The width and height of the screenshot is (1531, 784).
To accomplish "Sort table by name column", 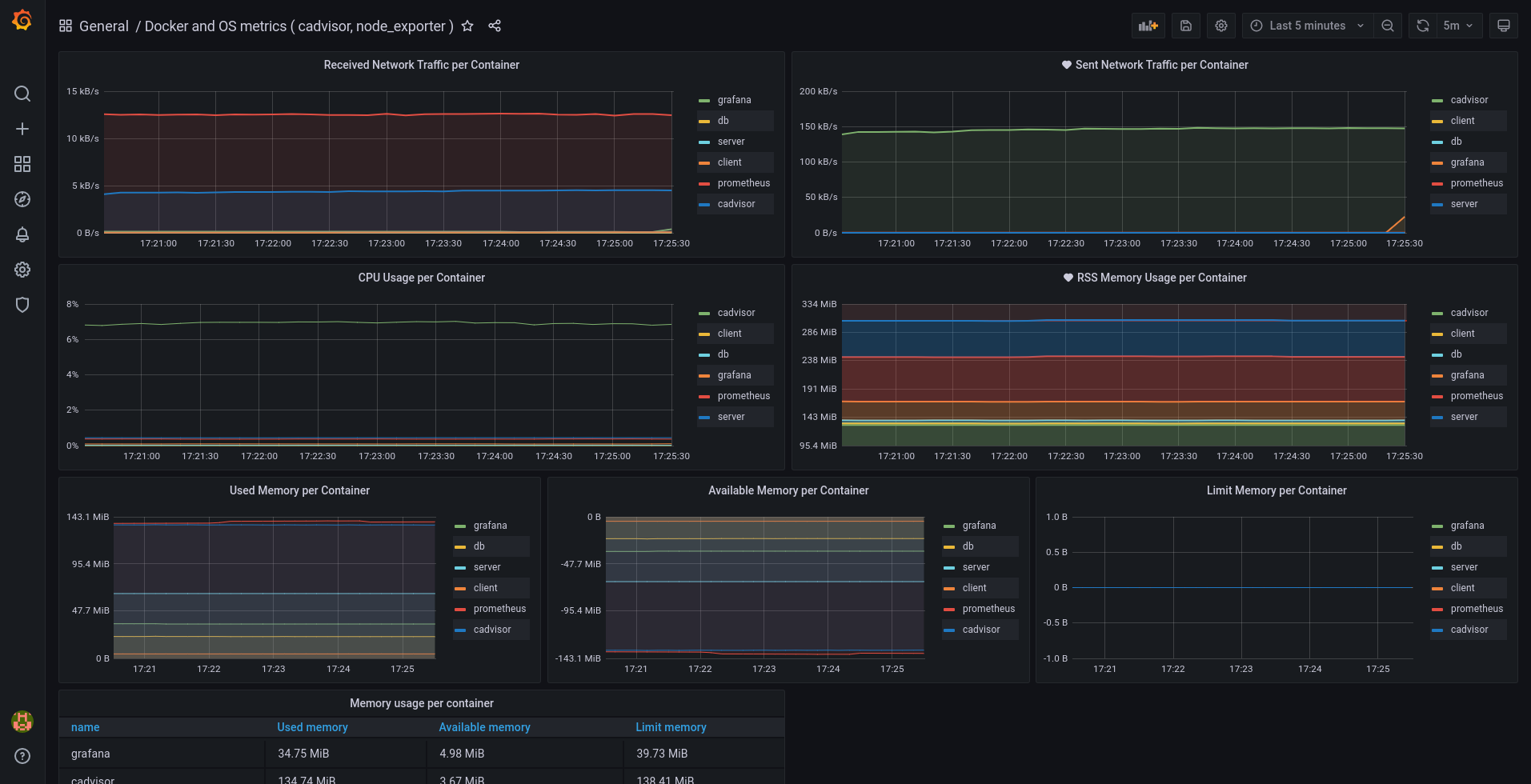I will pos(85,727).
